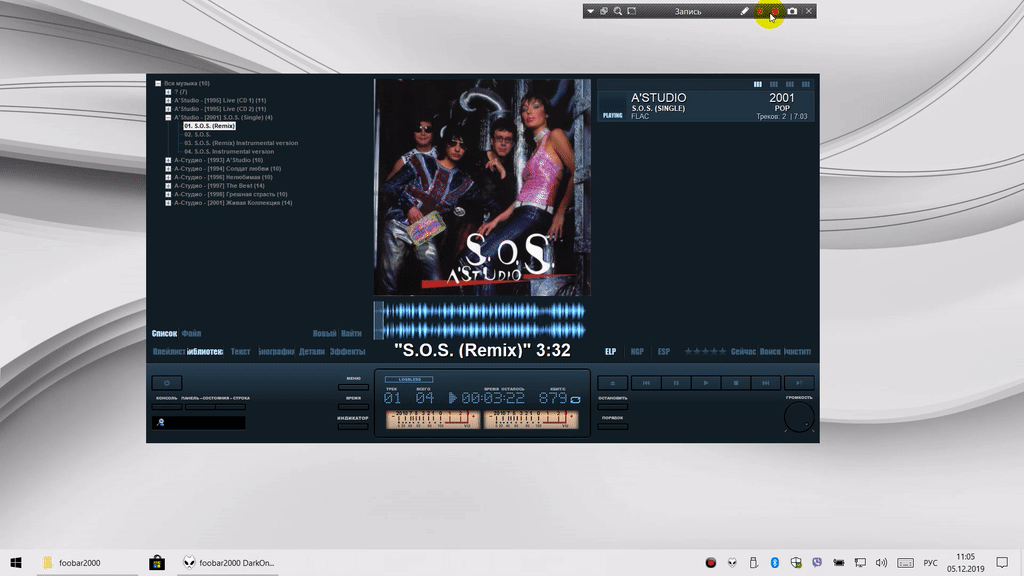Click the magnifier icon in recorder toolbar
Viewport: 1024px width, 576px height.
tap(618, 11)
